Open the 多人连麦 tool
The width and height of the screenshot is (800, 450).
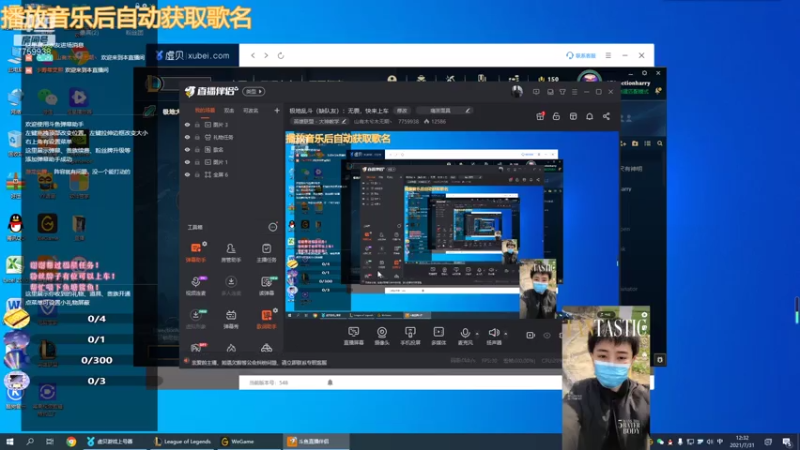tap(231, 286)
